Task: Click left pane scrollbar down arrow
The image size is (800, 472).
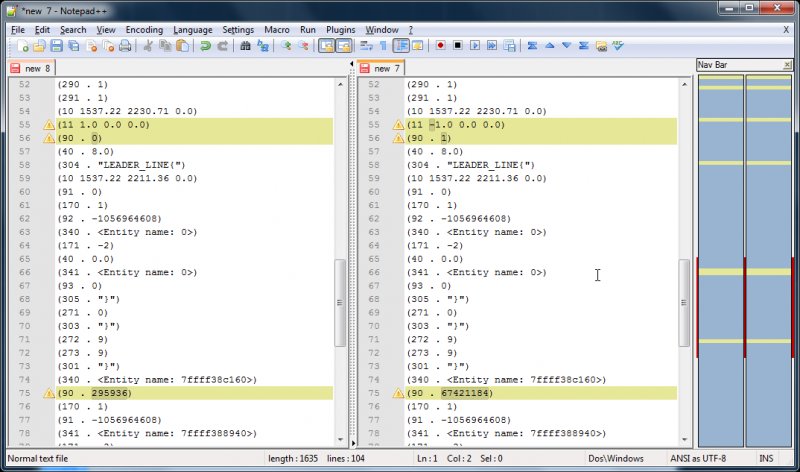Action: [340, 439]
